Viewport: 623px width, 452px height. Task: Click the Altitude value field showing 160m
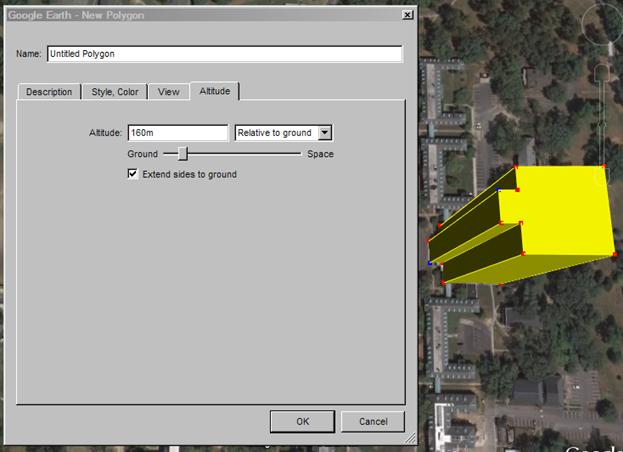pos(178,133)
